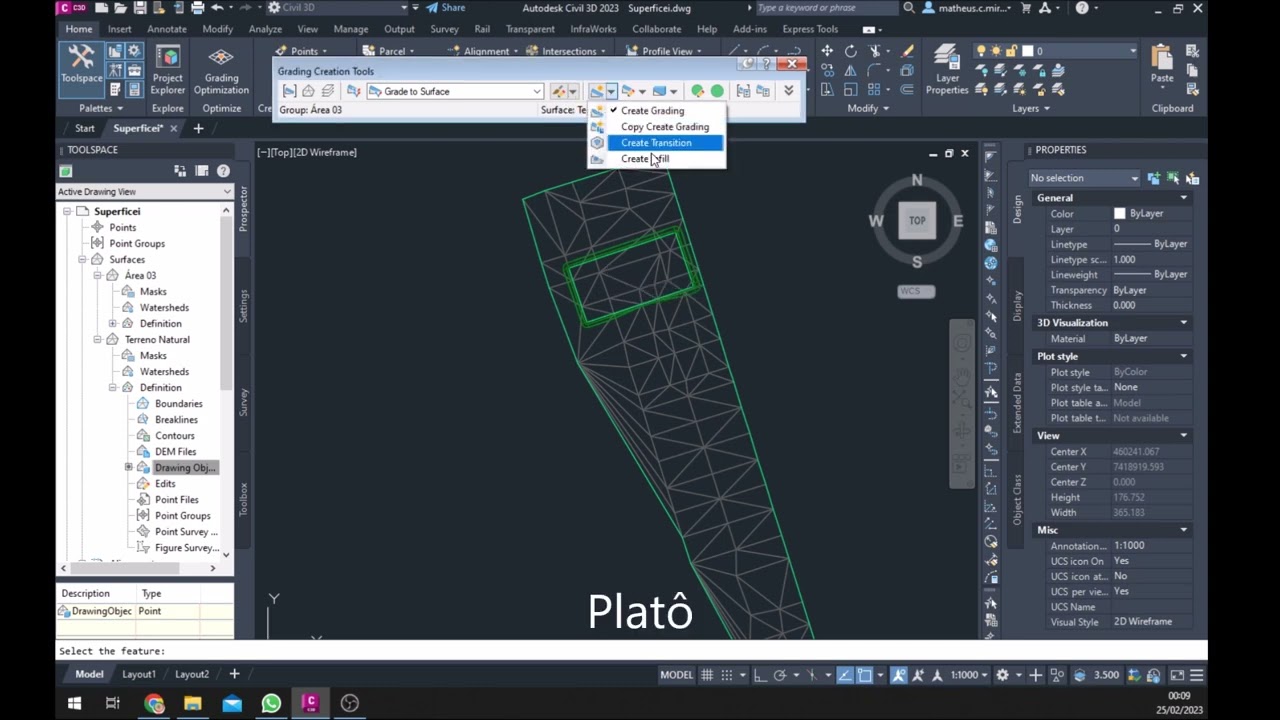Toggle 2D object snap button

tap(865, 675)
